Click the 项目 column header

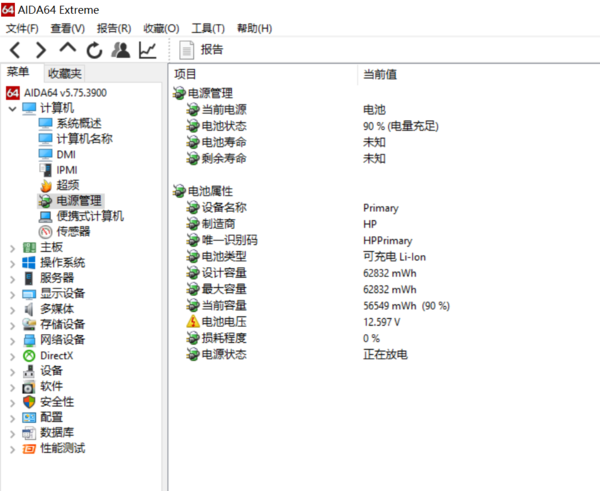pyautogui.click(x=185, y=74)
